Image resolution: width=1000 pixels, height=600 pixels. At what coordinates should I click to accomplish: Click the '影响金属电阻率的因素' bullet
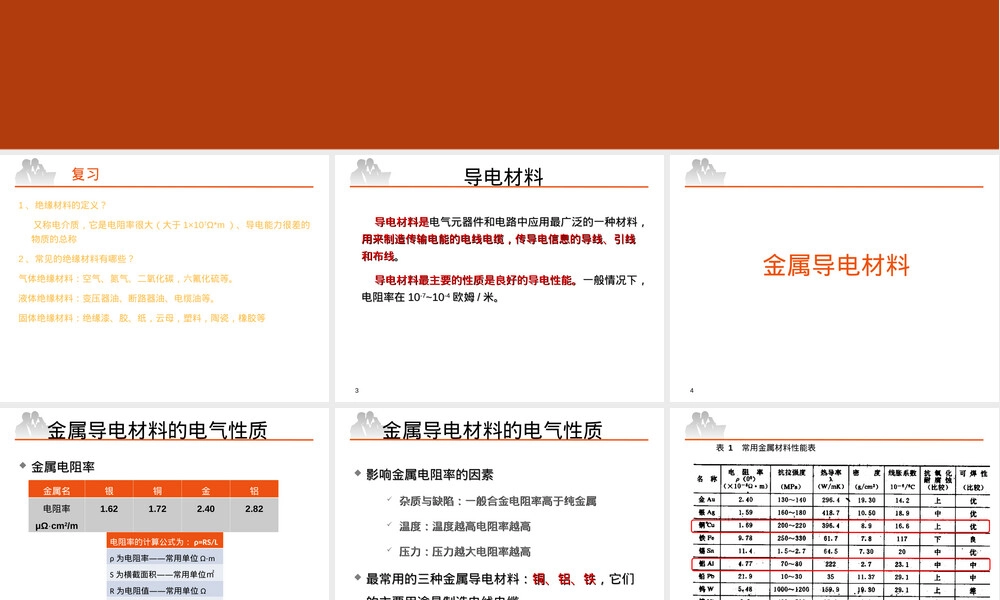pos(429,474)
